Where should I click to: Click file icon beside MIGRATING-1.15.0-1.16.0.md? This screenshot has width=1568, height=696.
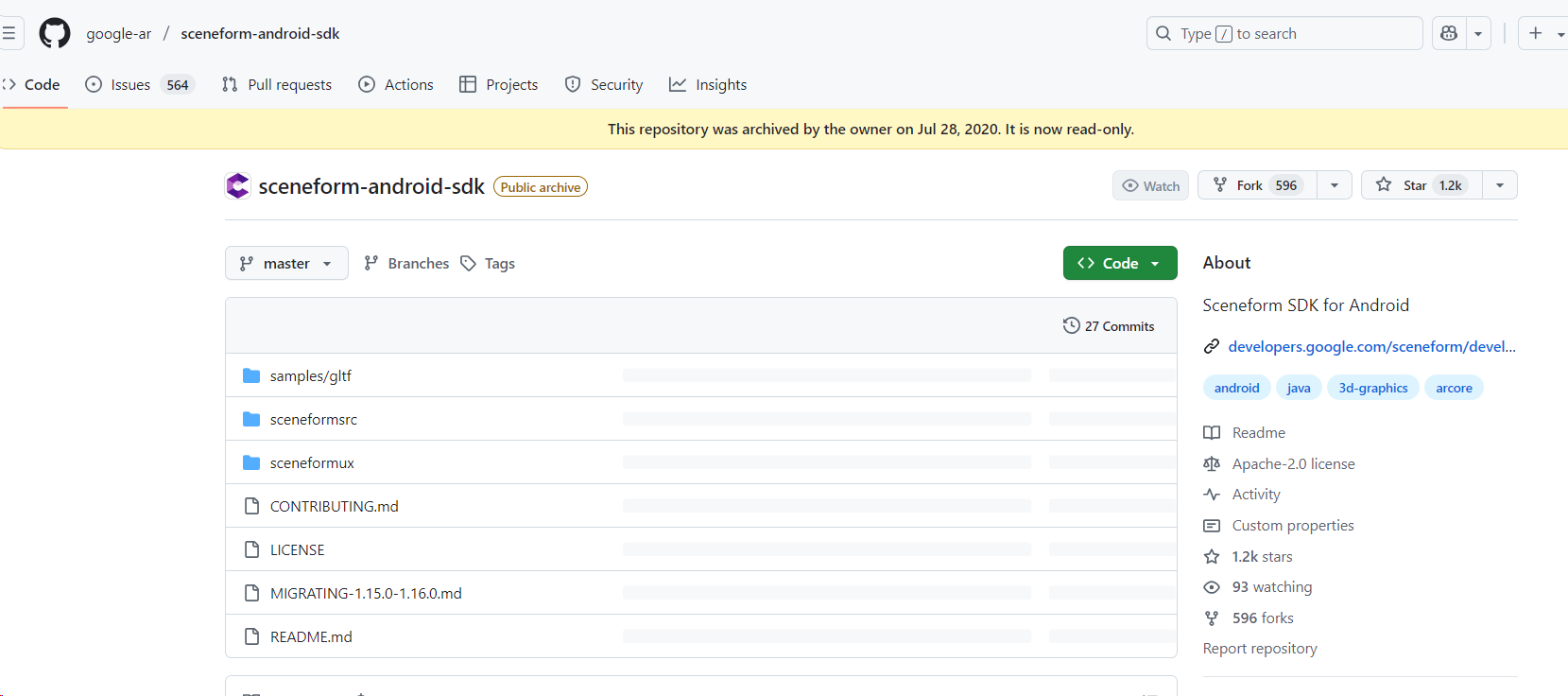(251, 593)
